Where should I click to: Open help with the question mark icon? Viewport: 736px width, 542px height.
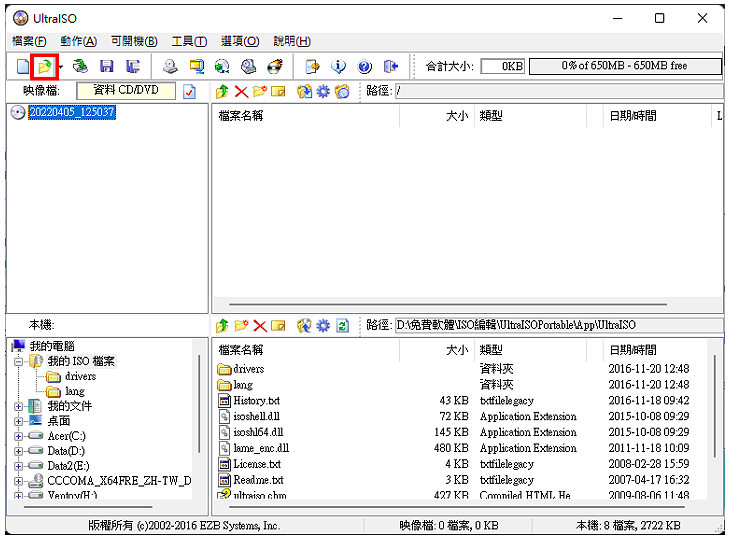(x=364, y=67)
